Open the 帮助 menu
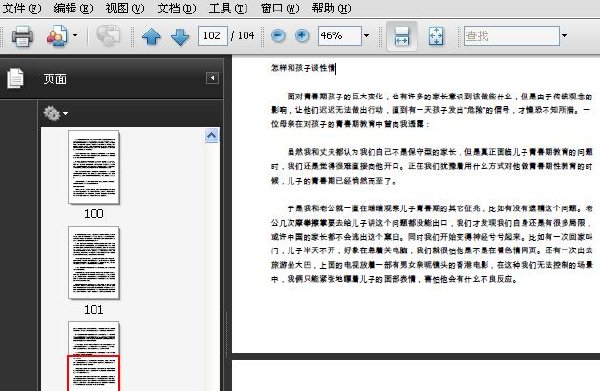Image resolution: width=600 pixels, height=391 pixels. pos(331,8)
